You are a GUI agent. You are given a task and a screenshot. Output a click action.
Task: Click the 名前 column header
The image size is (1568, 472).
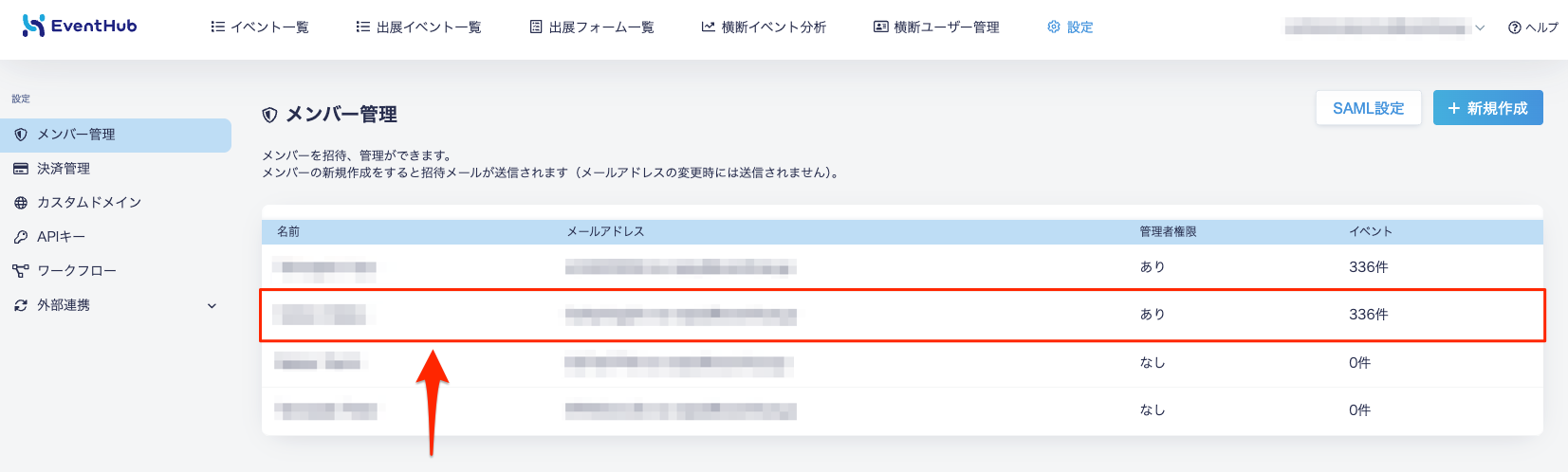pyautogui.click(x=288, y=231)
